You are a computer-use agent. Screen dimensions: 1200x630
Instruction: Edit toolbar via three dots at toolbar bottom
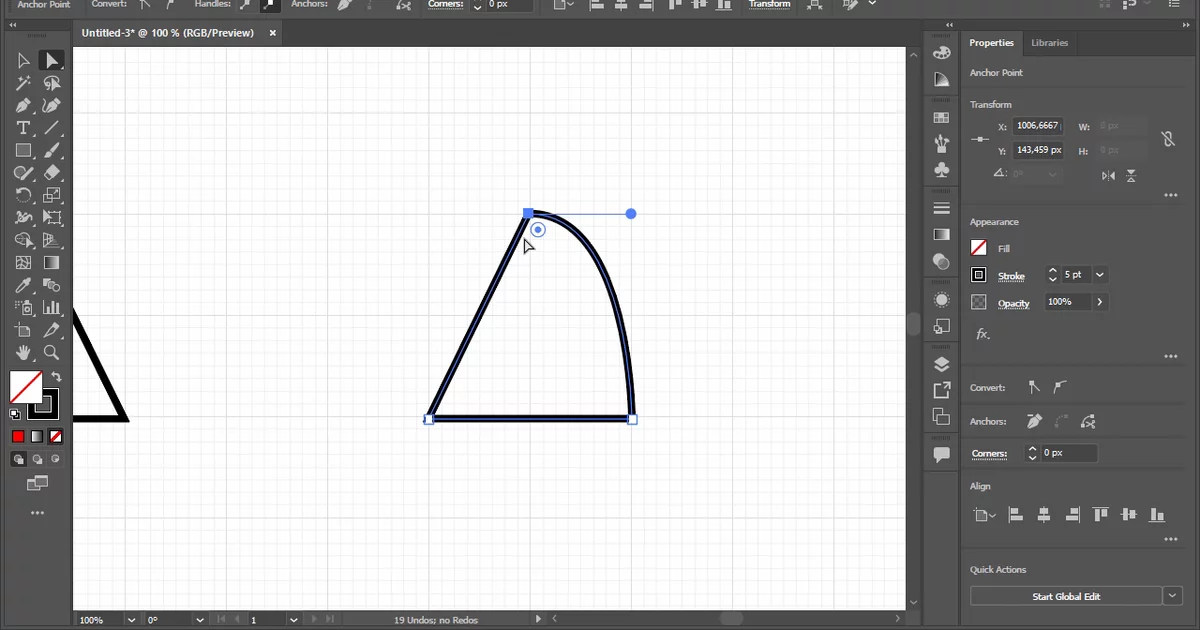pyautogui.click(x=37, y=513)
